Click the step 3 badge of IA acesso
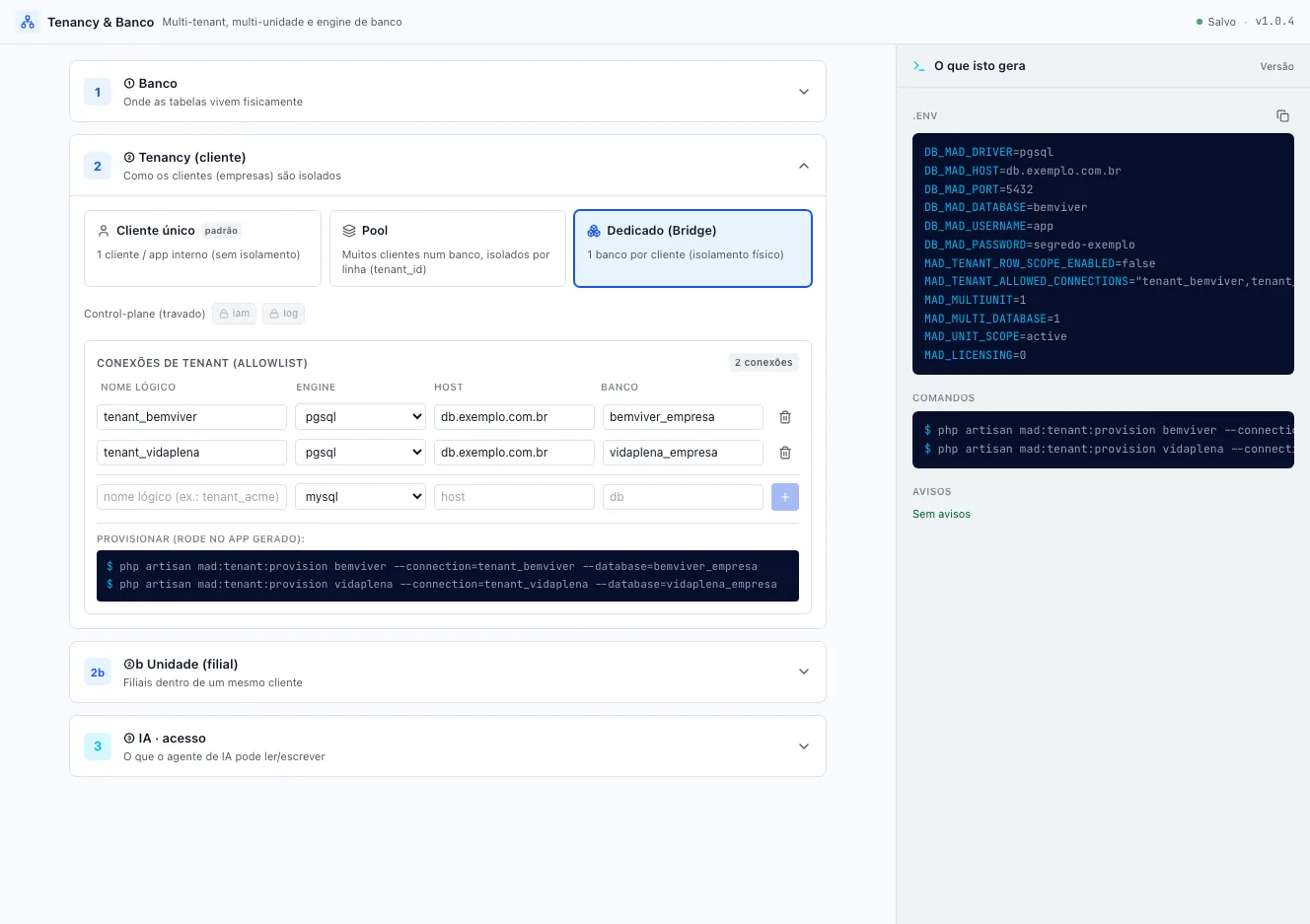The image size is (1310, 924). tap(98, 746)
